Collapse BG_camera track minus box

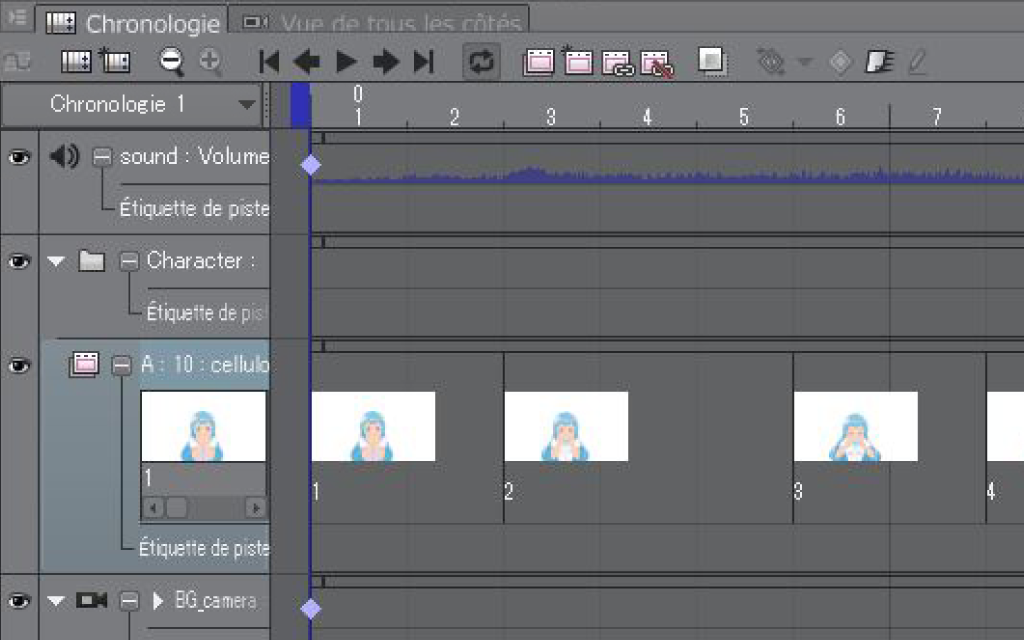[129, 600]
